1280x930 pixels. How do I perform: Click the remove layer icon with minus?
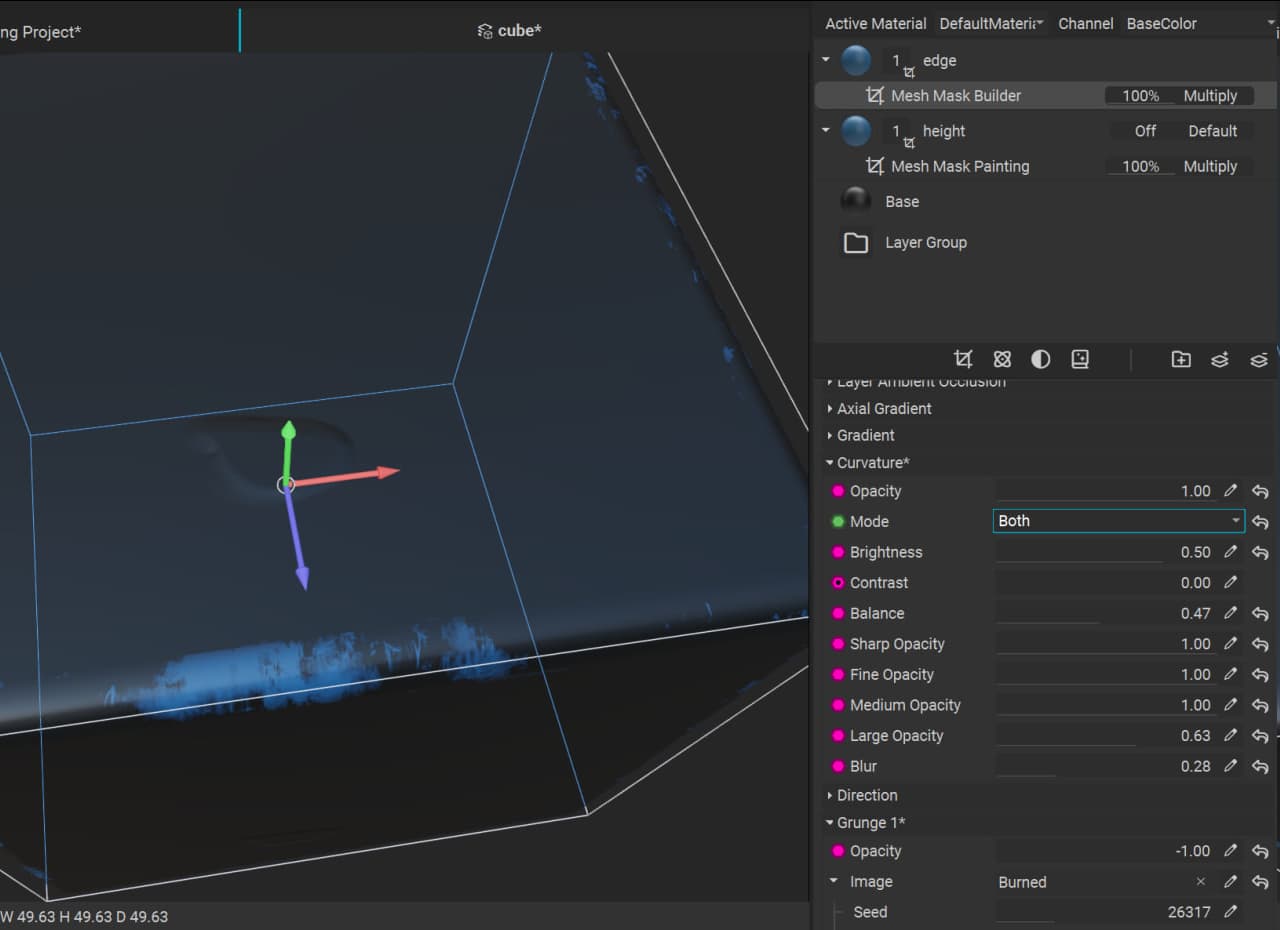1259,360
